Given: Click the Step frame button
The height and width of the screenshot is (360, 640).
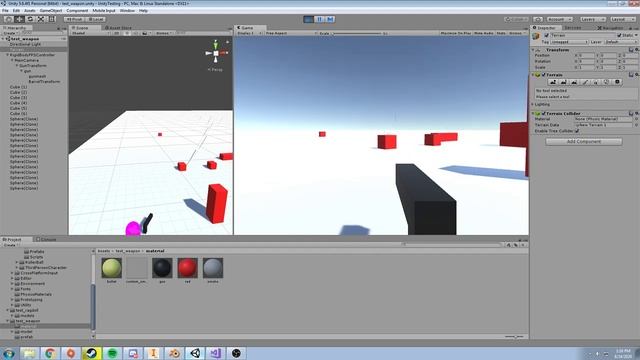Looking at the screenshot, I should (x=330, y=19).
